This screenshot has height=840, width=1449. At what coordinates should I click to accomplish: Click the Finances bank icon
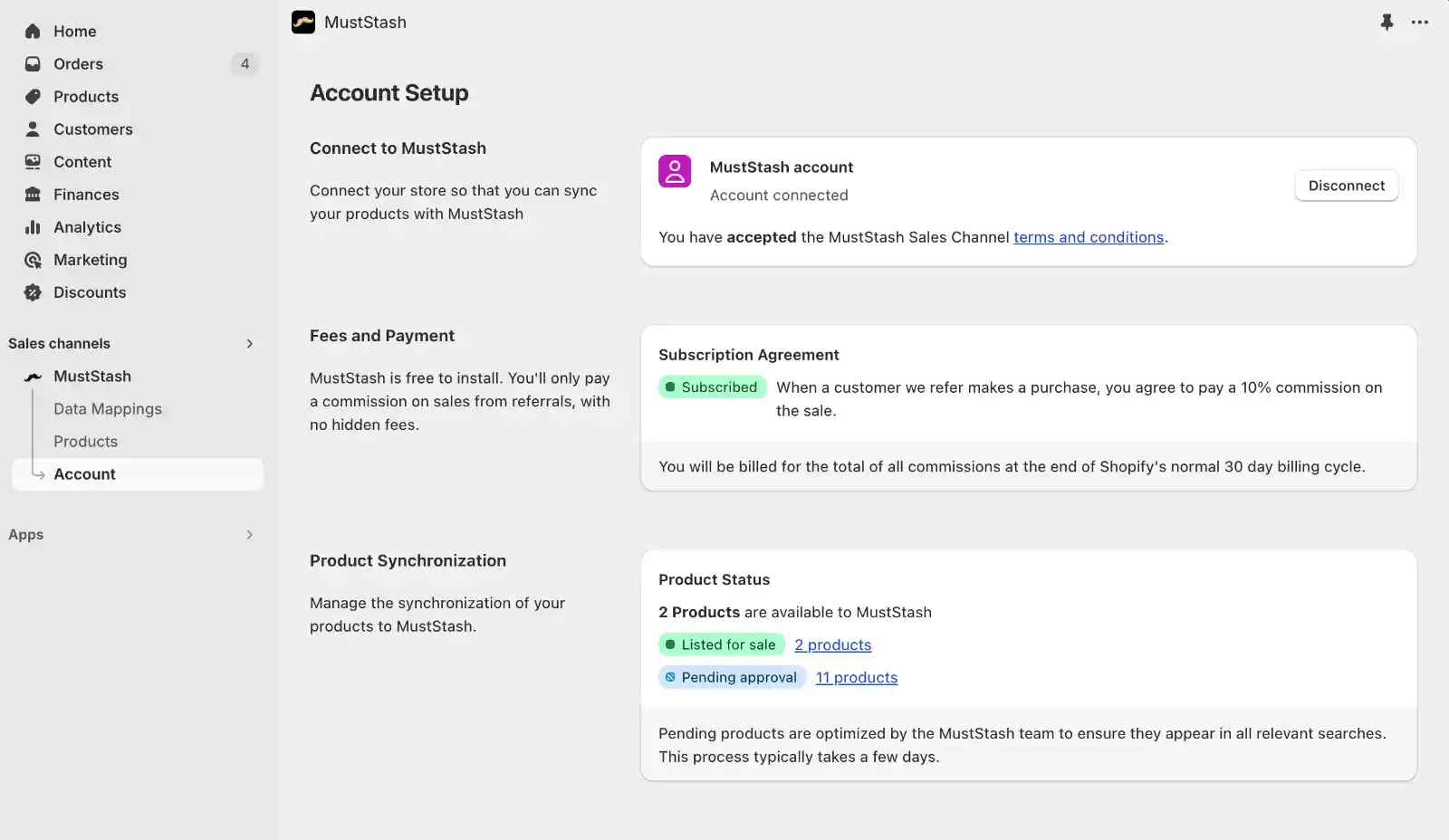pyautogui.click(x=33, y=195)
